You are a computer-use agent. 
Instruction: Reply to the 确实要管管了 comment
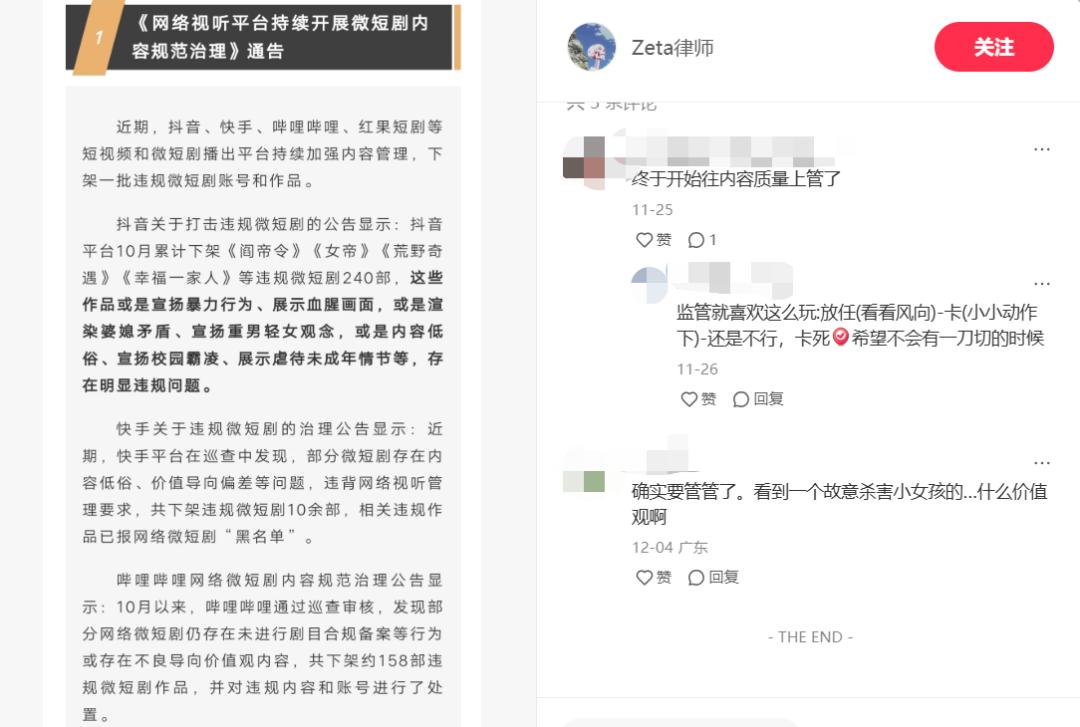pos(713,577)
